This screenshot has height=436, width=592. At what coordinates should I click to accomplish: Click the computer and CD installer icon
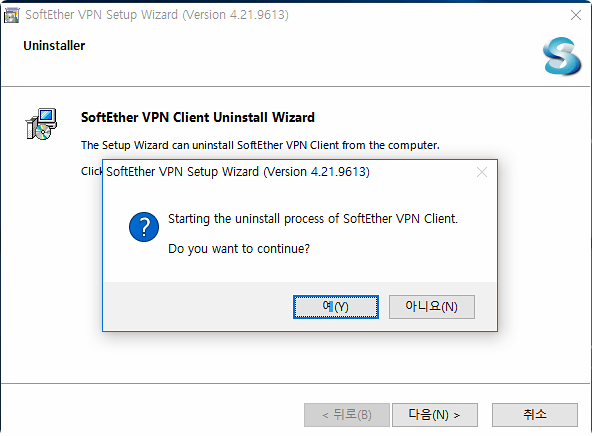pyautogui.click(x=41, y=124)
